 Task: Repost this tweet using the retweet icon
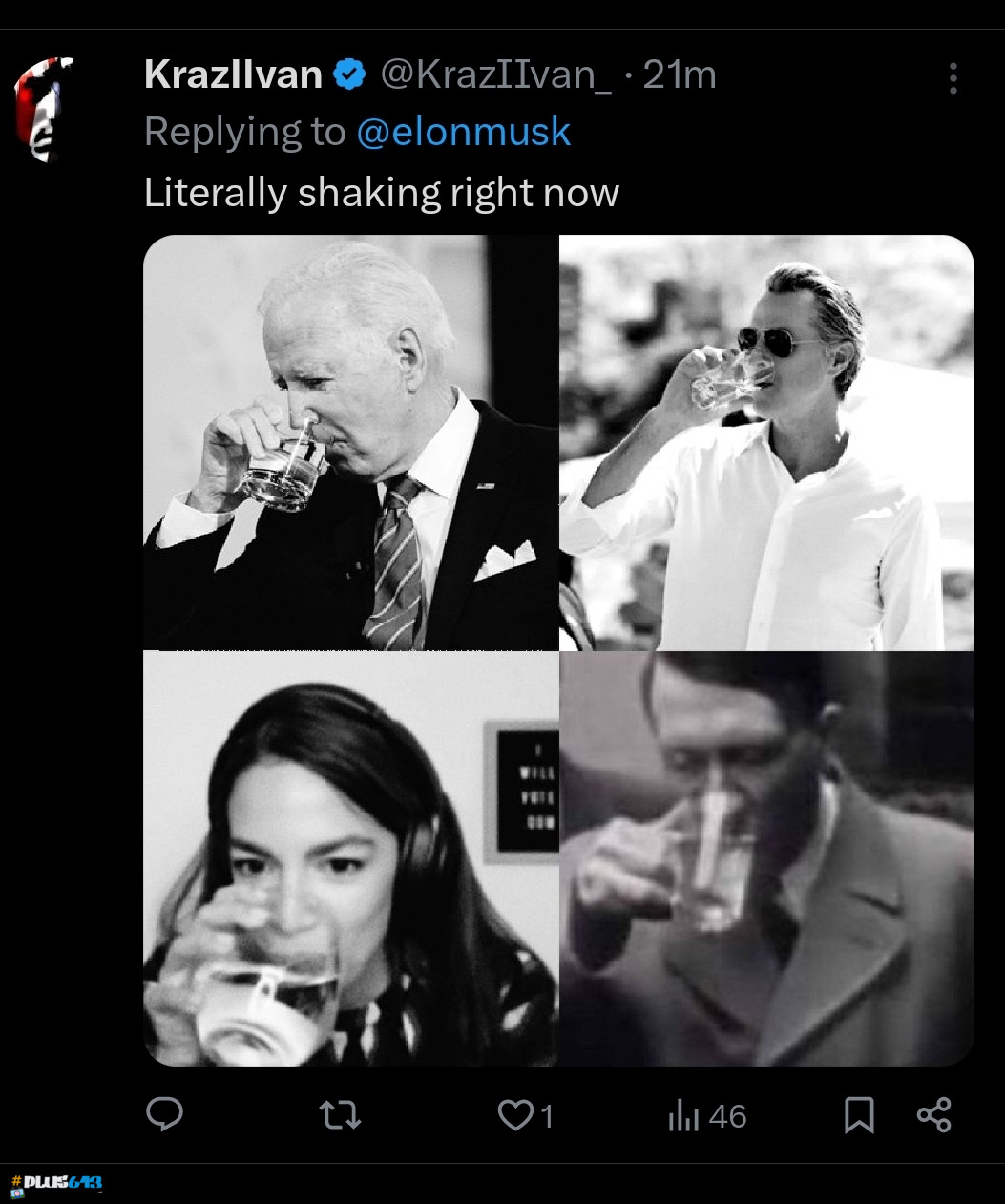click(x=340, y=1114)
